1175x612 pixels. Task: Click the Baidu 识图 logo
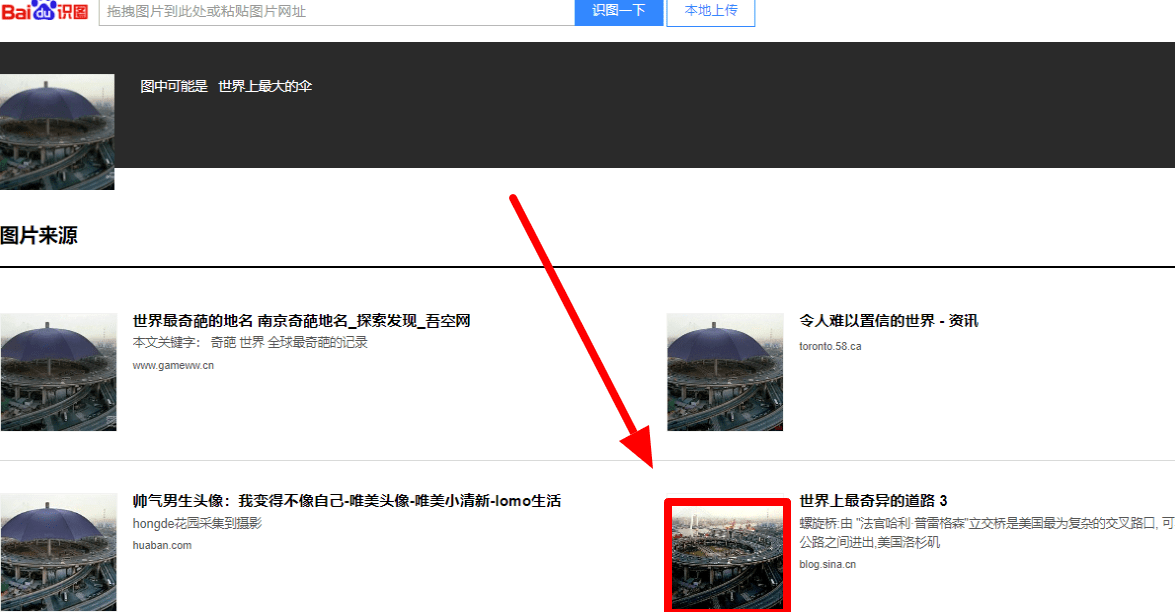[44, 11]
